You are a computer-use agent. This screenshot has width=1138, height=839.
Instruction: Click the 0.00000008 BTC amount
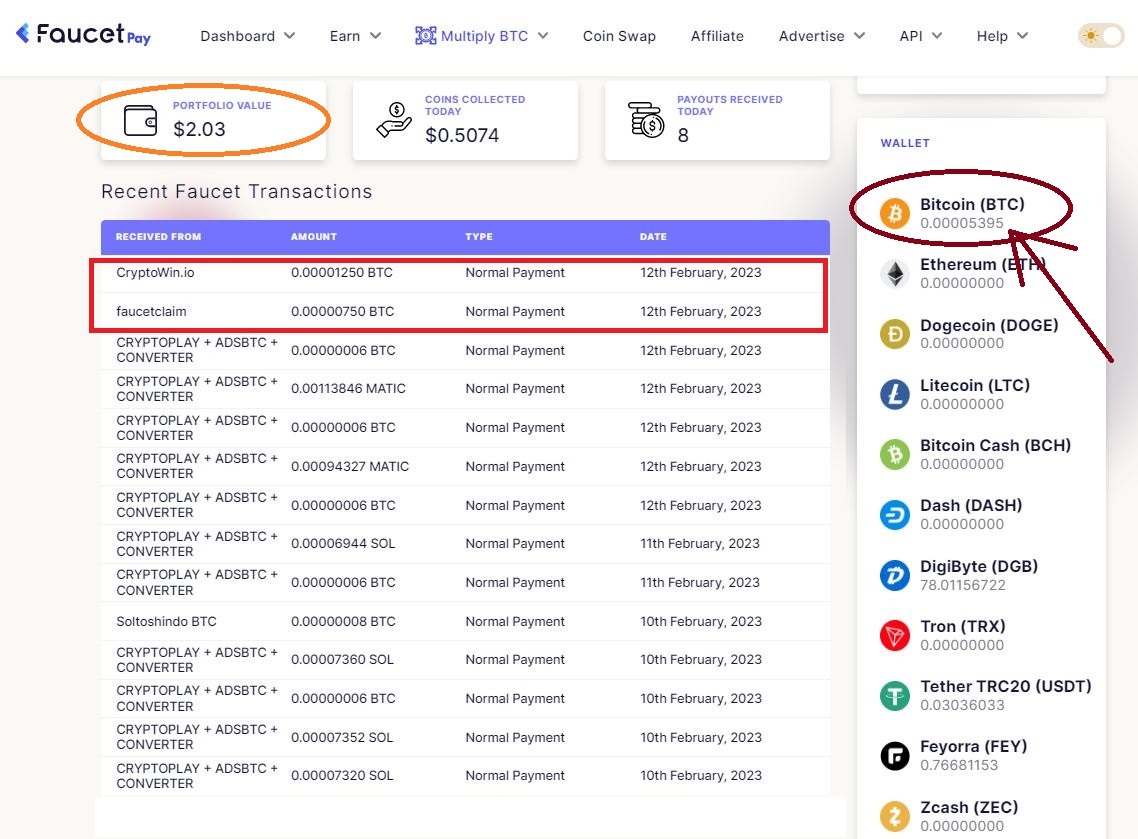click(343, 621)
